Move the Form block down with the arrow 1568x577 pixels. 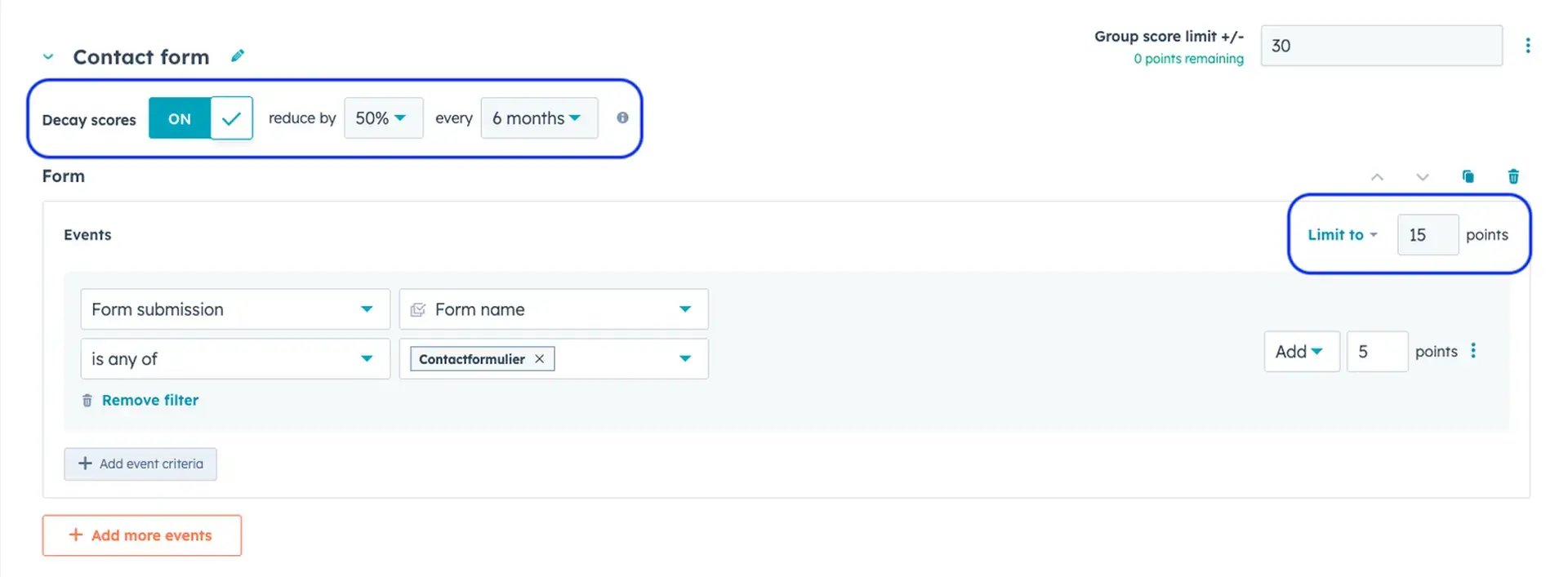coord(1422,177)
